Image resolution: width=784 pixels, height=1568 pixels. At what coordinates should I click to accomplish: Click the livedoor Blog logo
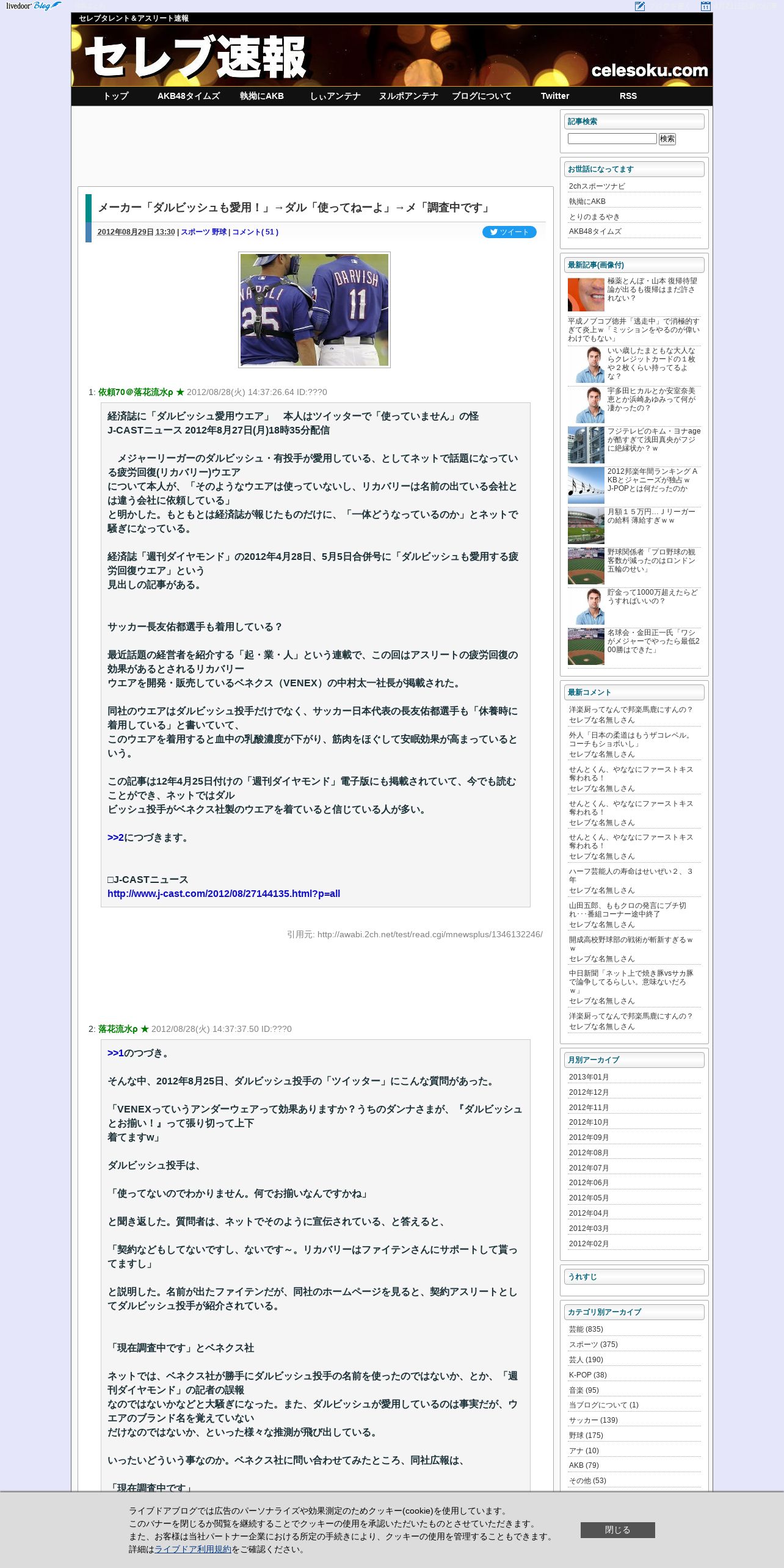click(34, 6)
